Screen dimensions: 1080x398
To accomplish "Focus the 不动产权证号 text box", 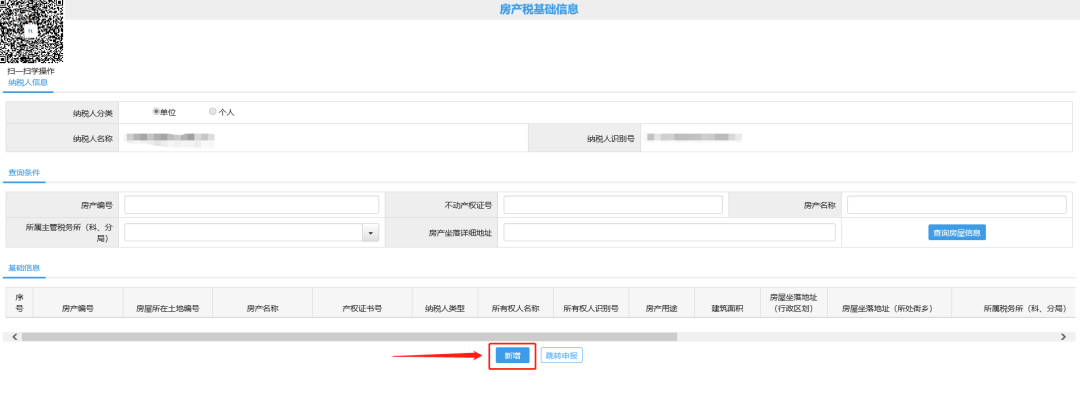I will coord(613,205).
